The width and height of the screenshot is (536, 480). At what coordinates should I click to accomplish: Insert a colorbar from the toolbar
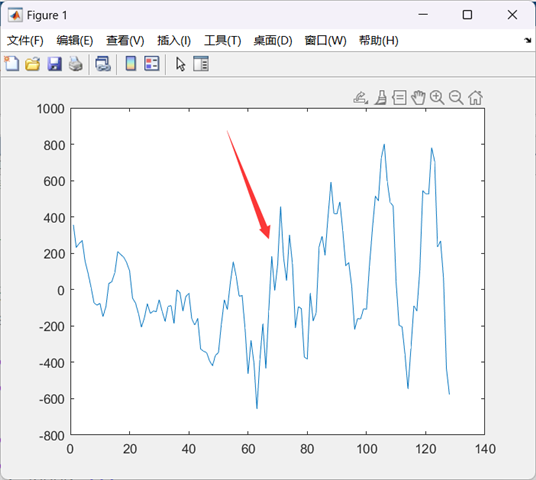[131, 64]
